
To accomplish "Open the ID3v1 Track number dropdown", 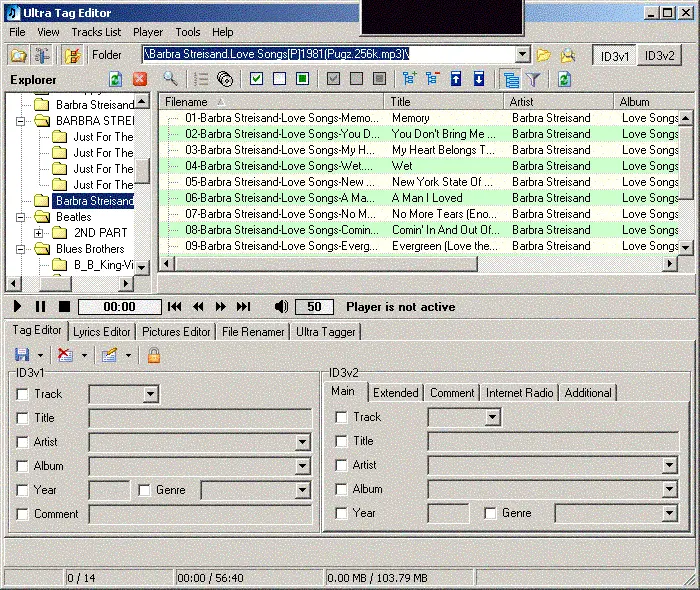I will tap(150, 394).
